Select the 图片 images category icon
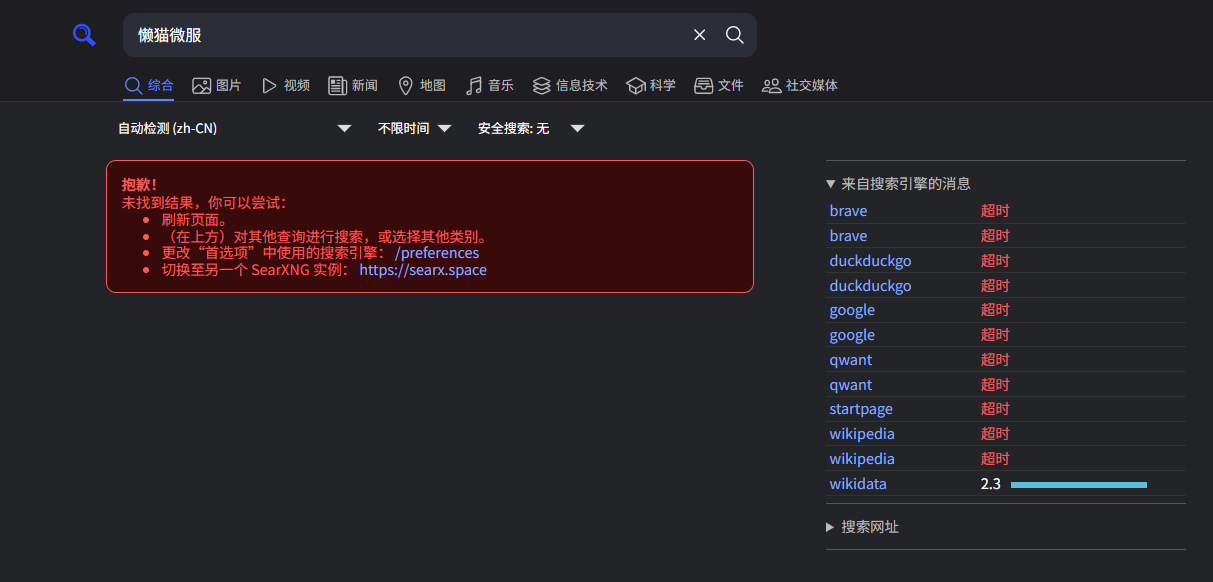The height and width of the screenshot is (582, 1213). click(202, 86)
